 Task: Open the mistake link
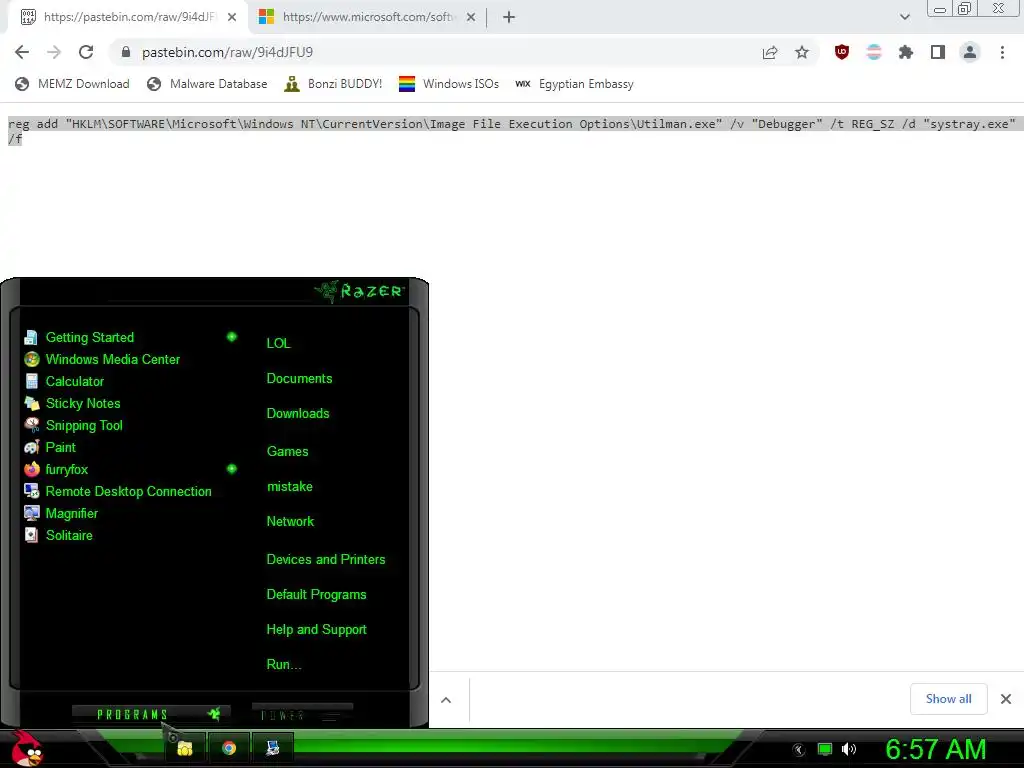pos(289,487)
